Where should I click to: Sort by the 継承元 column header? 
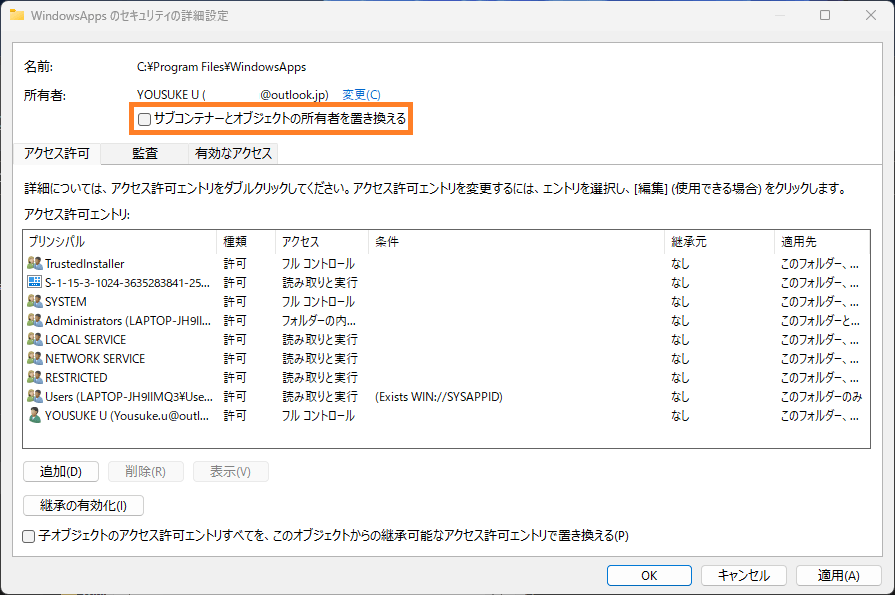point(719,242)
